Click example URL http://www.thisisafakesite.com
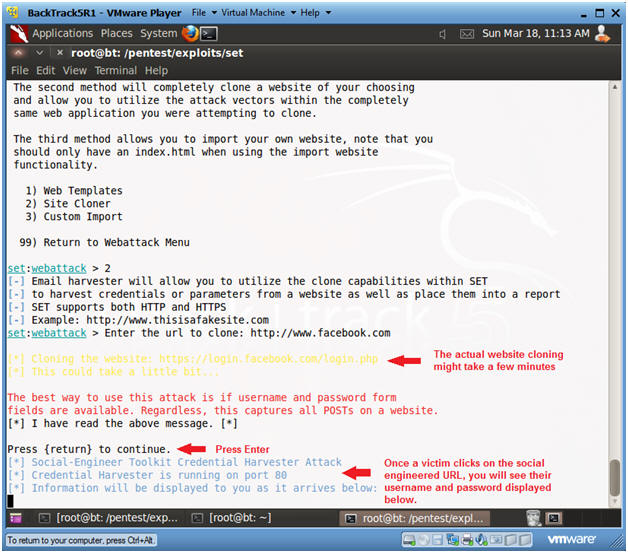The width and height of the screenshot is (628, 553). pyautogui.click(x=177, y=320)
